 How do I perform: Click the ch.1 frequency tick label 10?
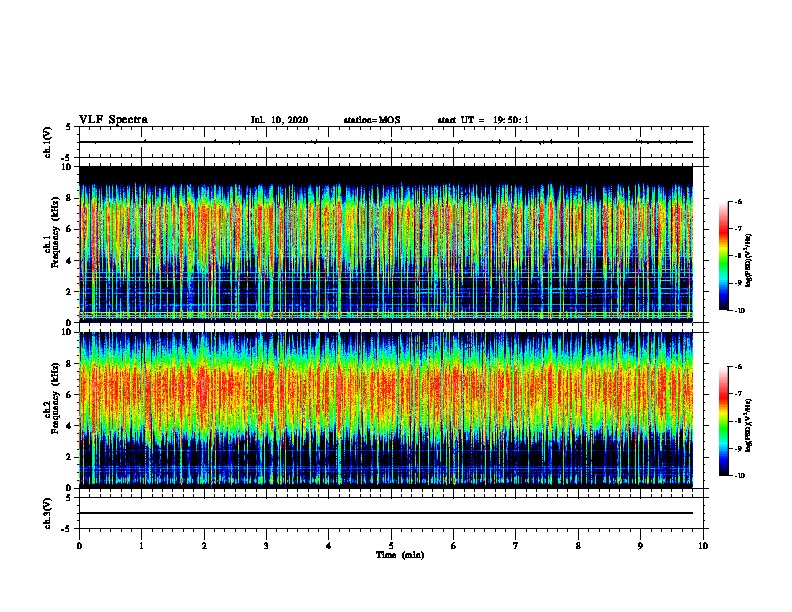tap(67, 167)
